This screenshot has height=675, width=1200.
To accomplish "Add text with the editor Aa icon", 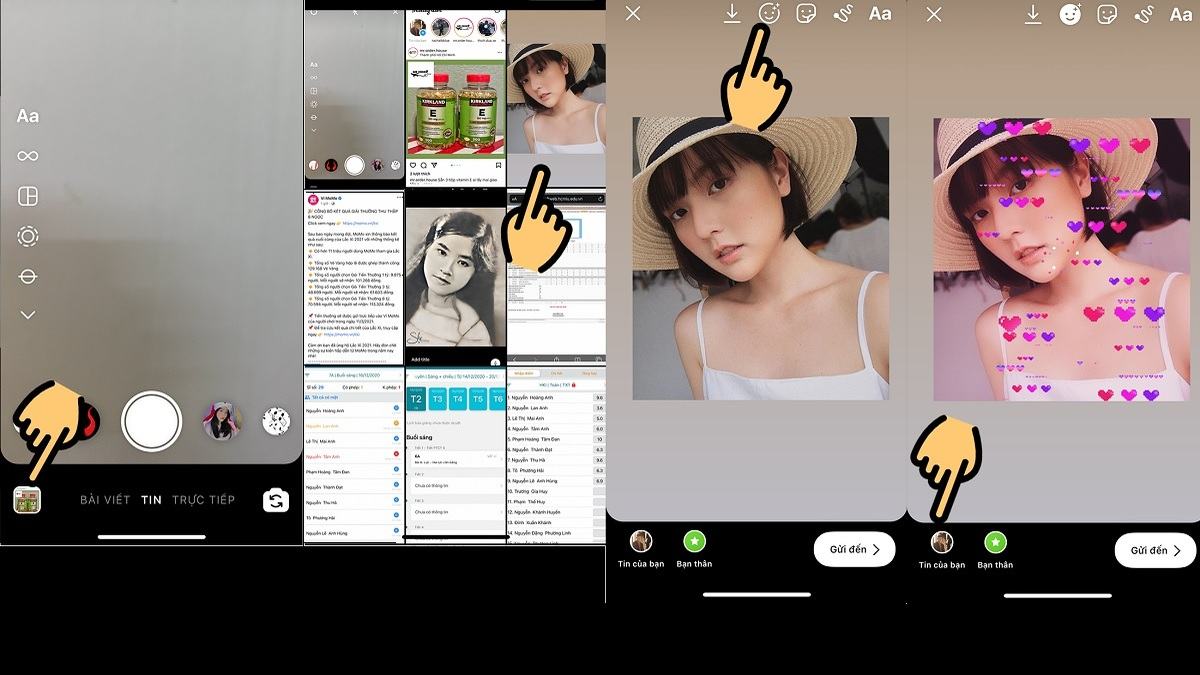I will pos(881,14).
